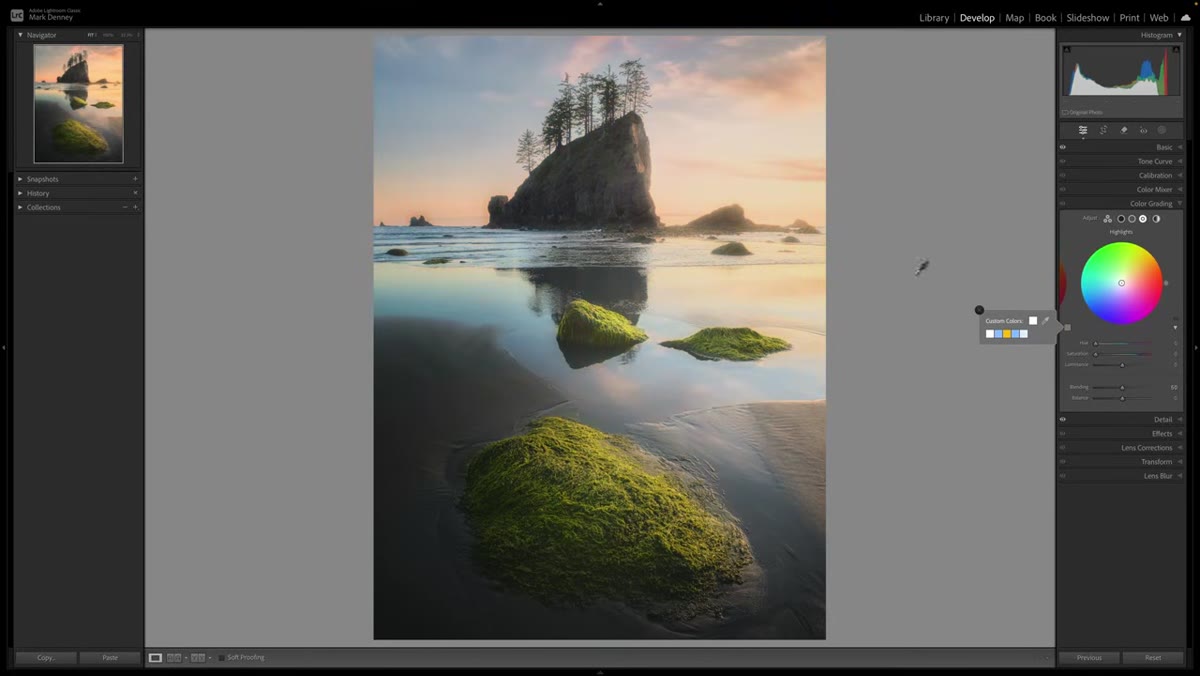Collapse the Navigator panel

[x=20, y=35]
